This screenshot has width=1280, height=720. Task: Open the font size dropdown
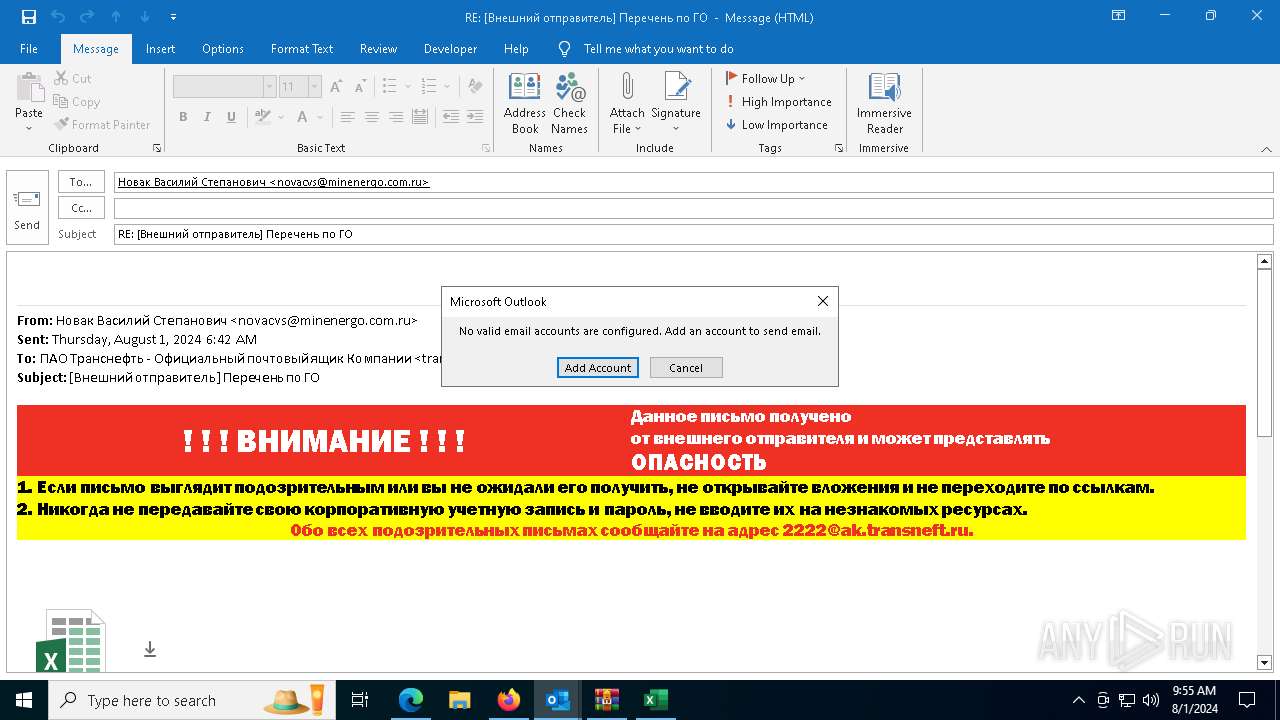[x=314, y=87]
